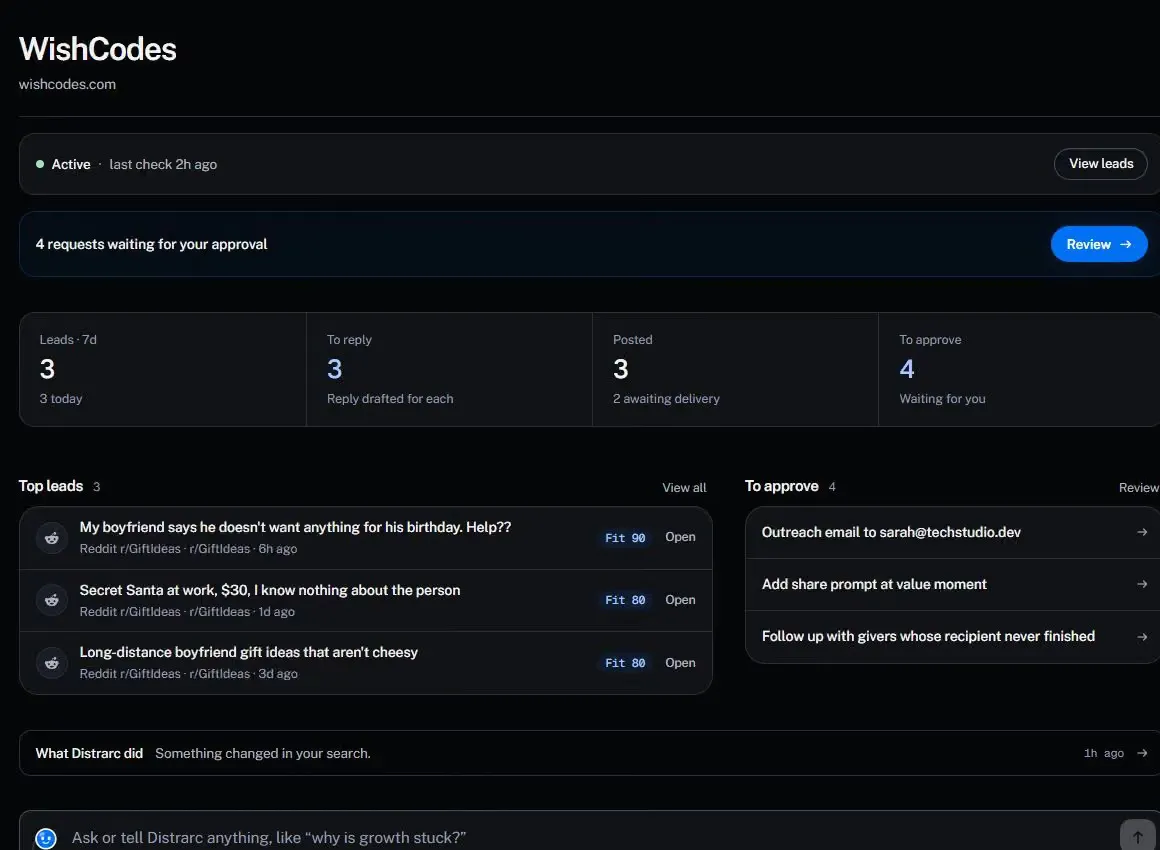1160x850 pixels.
Task: Click the blue Review button
Action: point(1099,244)
